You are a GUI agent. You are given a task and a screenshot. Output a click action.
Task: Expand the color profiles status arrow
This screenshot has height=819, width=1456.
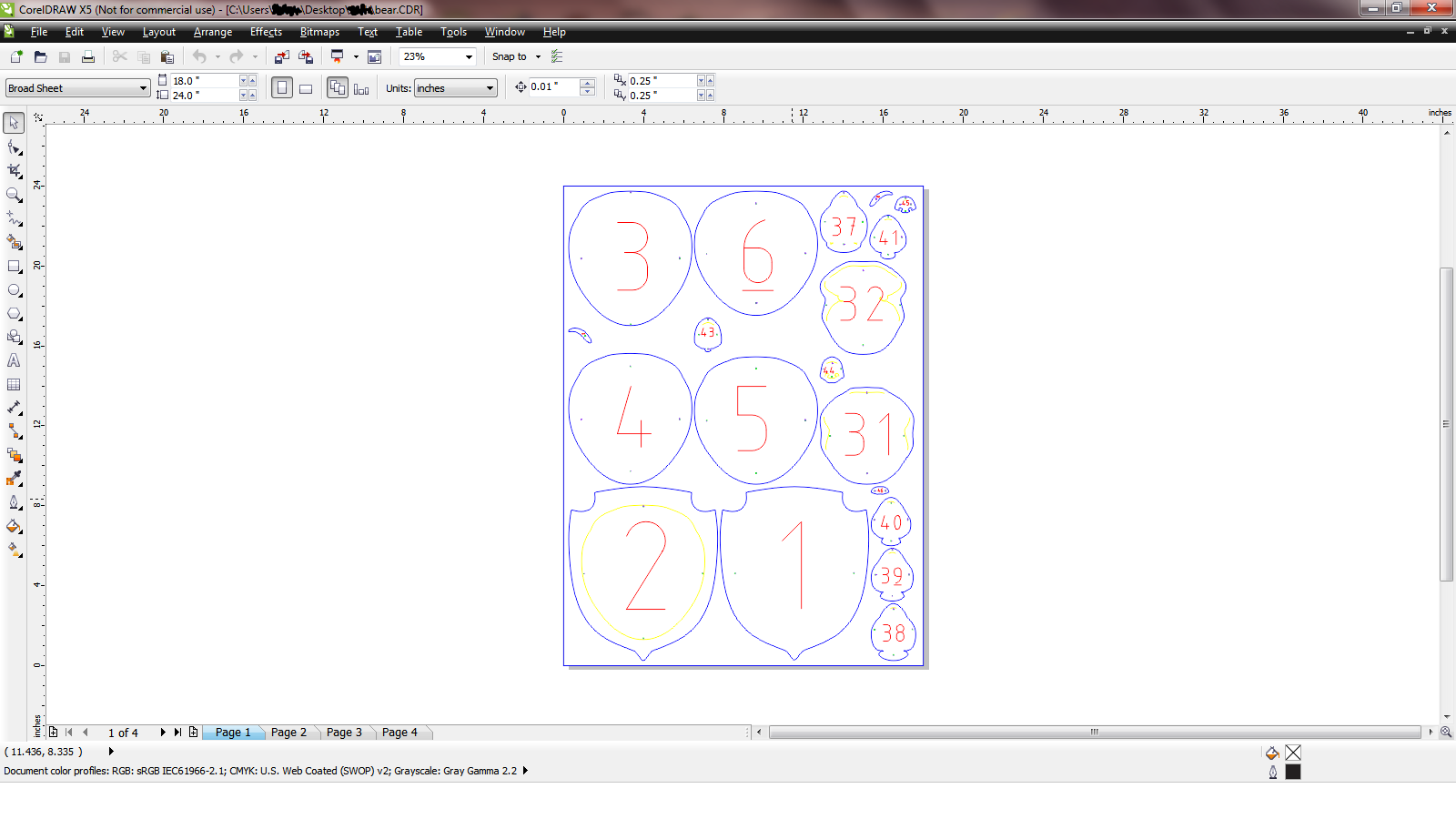pos(525,771)
